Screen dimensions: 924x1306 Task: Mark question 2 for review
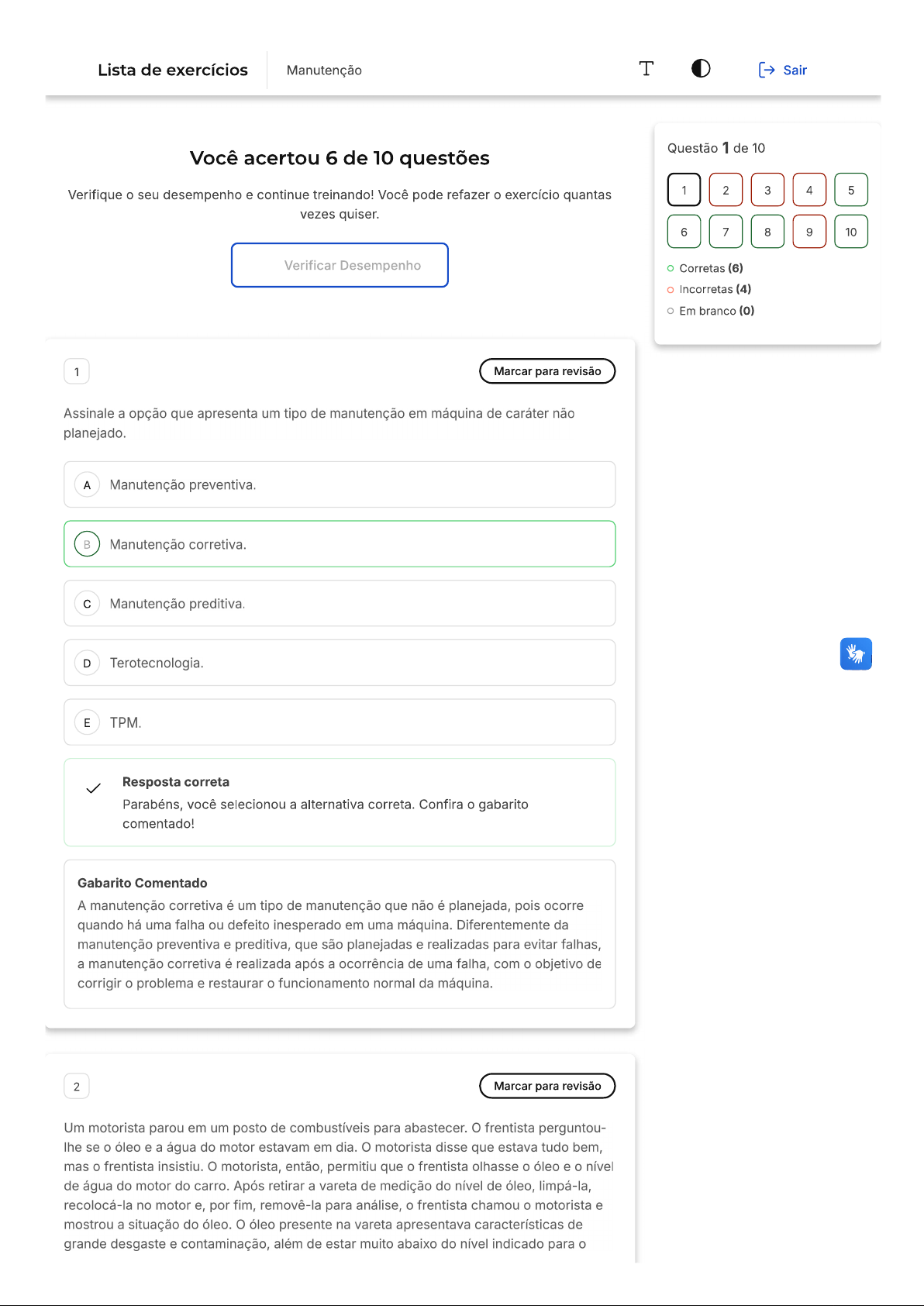coord(547,1086)
